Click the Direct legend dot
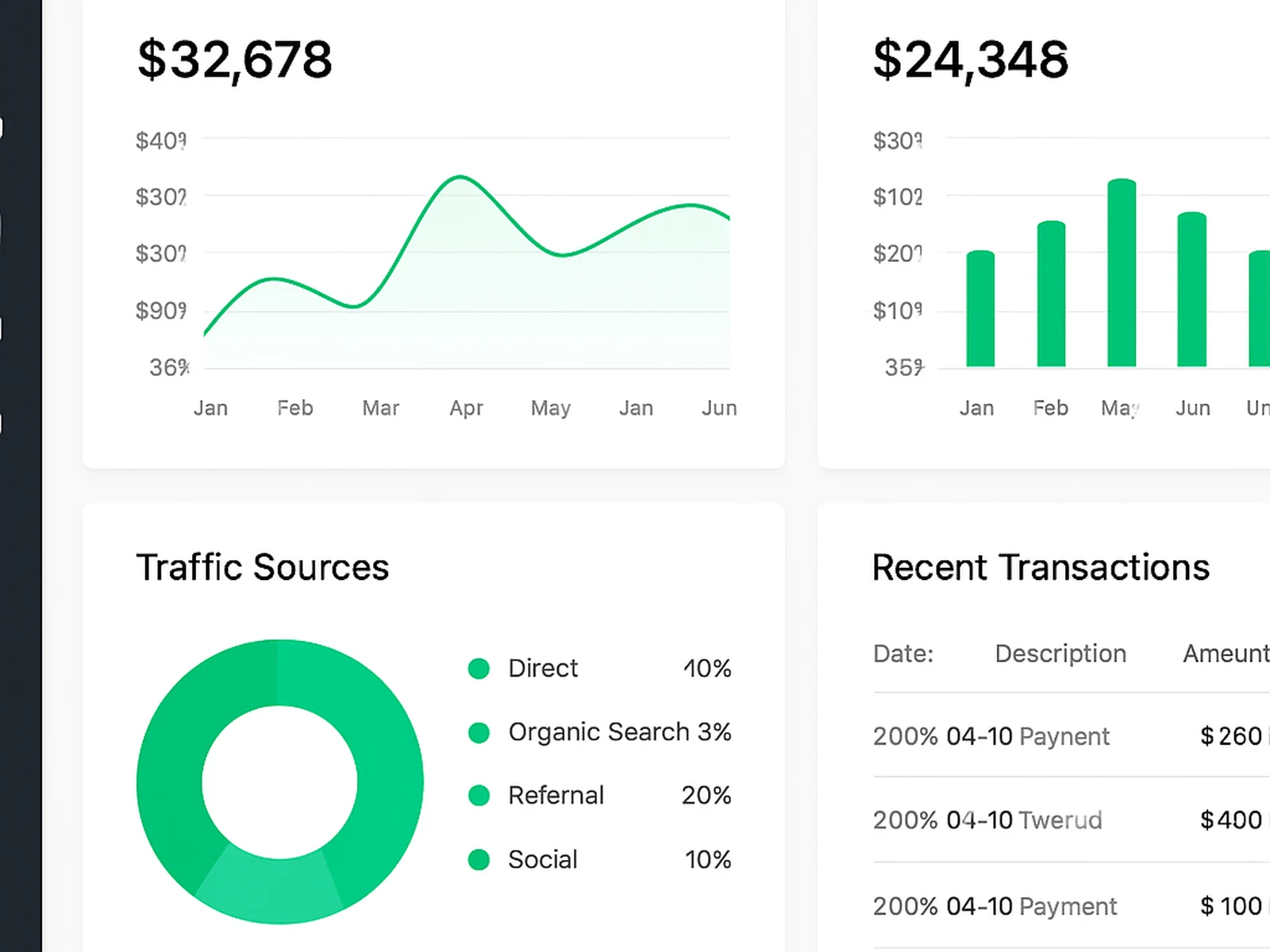Image resolution: width=1270 pixels, height=952 pixels. click(x=479, y=668)
